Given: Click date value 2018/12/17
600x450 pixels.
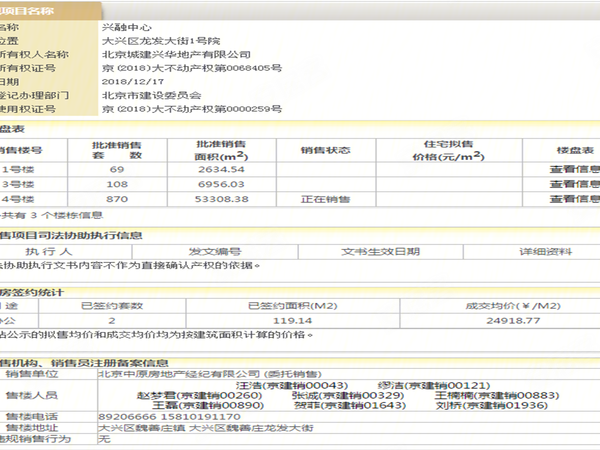Looking at the screenshot, I should pos(133,82).
